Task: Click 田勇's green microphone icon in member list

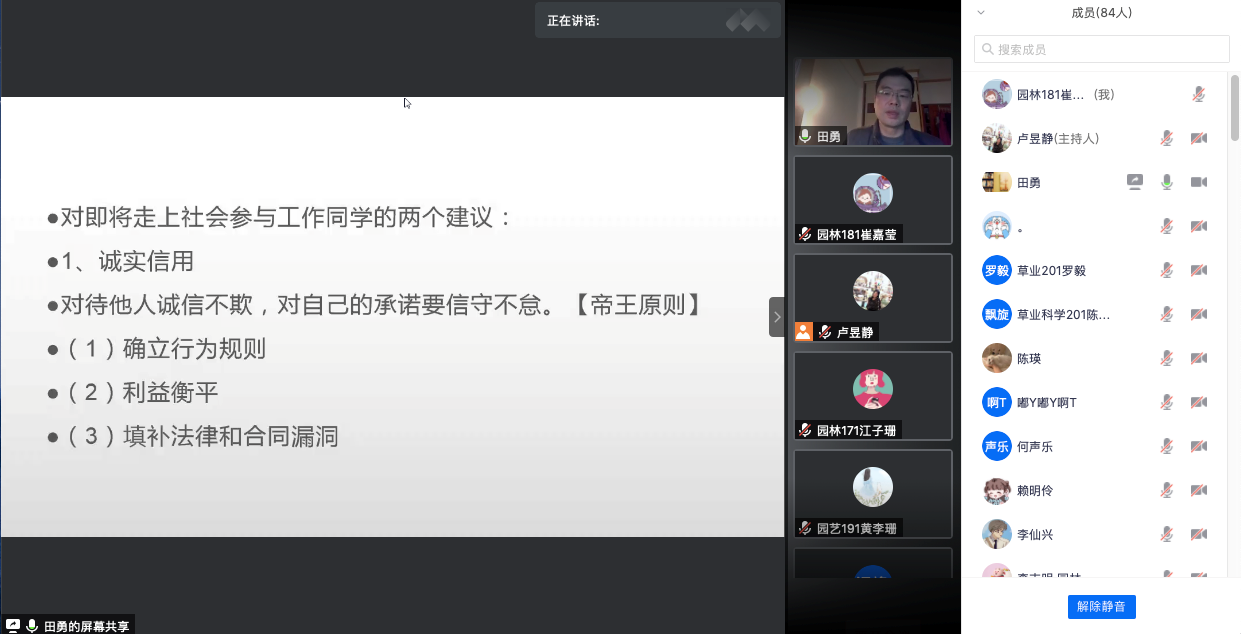Action: point(1166,182)
